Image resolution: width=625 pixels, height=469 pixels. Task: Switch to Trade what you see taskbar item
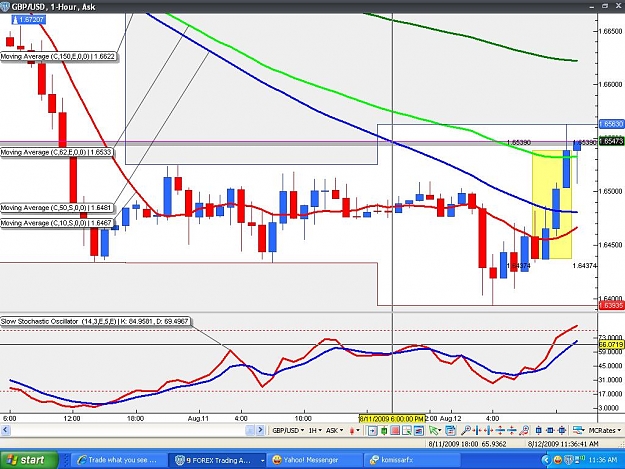click(x=118, y=460)
